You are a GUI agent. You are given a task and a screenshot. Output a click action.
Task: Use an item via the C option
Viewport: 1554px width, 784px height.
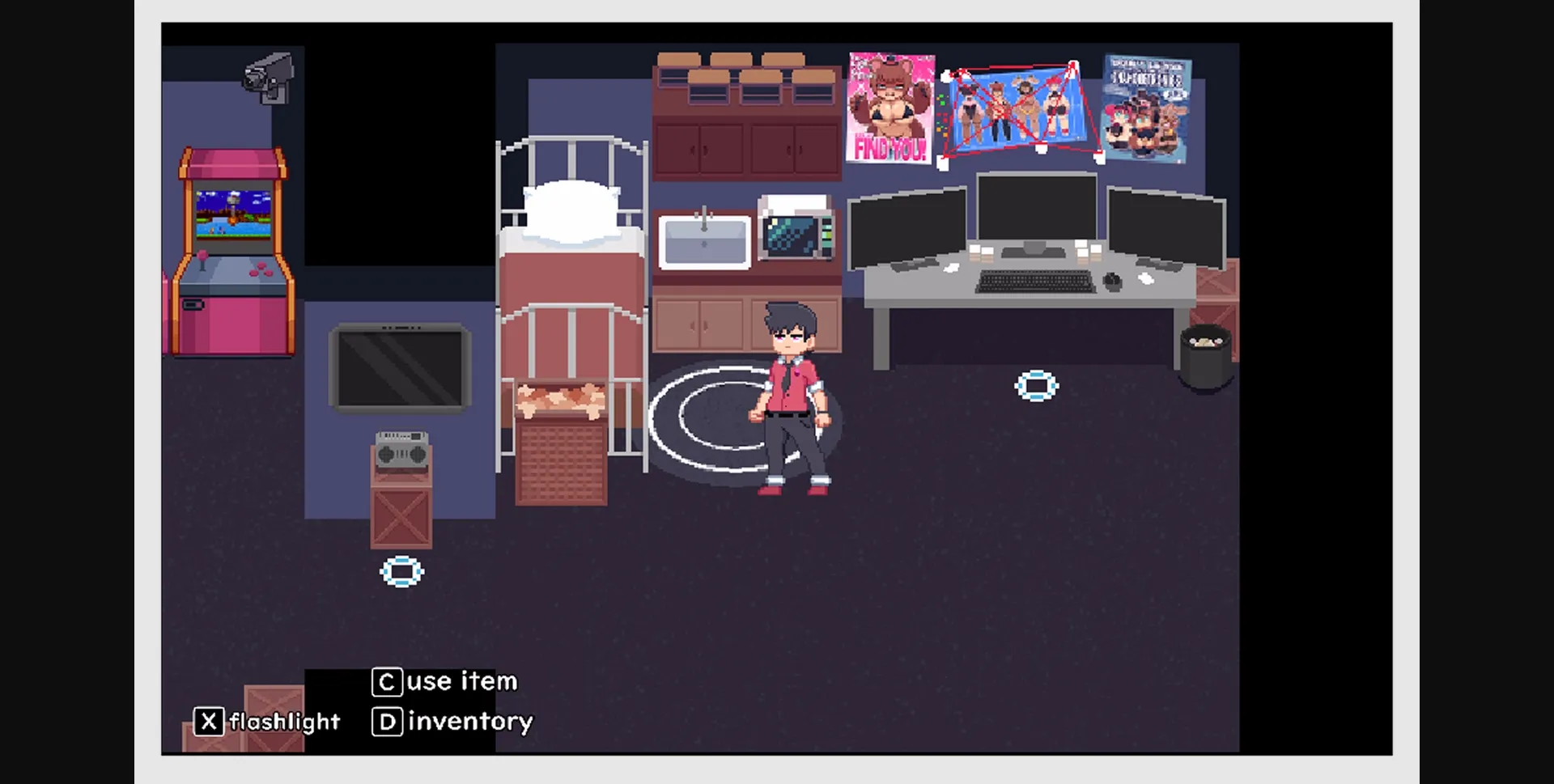[387, 681]
